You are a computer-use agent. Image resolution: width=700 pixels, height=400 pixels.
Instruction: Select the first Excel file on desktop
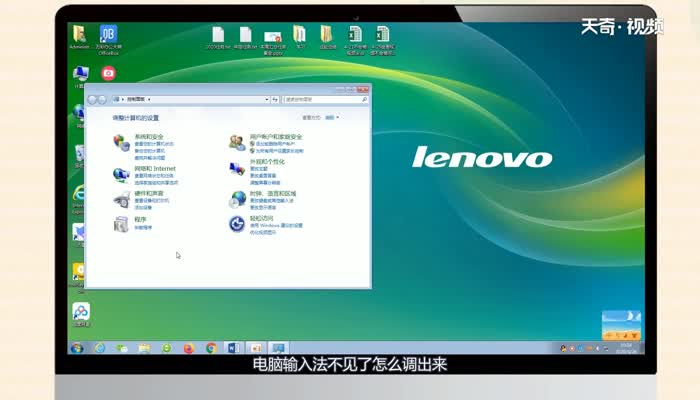[355, 40]
